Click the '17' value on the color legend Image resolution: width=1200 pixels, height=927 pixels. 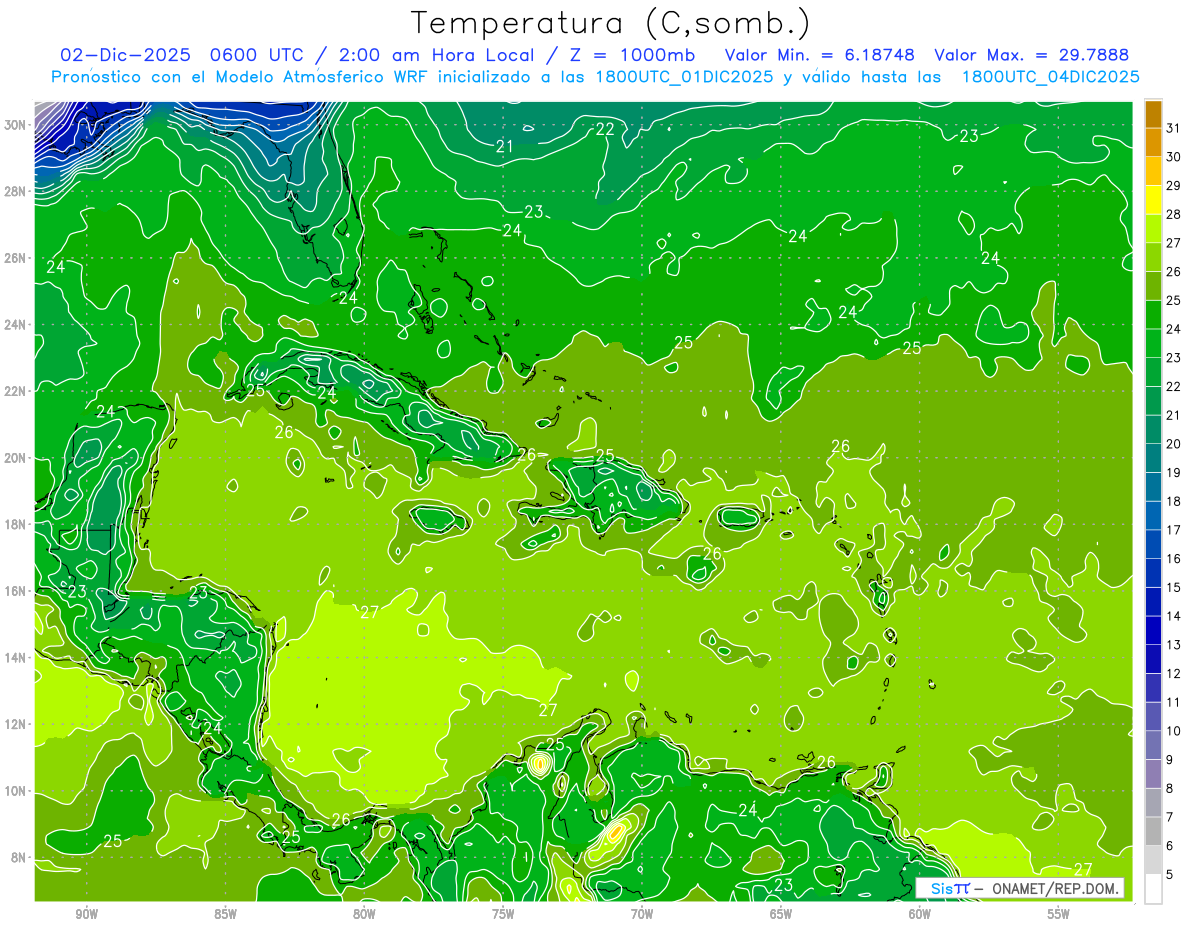coord(1174,530)
